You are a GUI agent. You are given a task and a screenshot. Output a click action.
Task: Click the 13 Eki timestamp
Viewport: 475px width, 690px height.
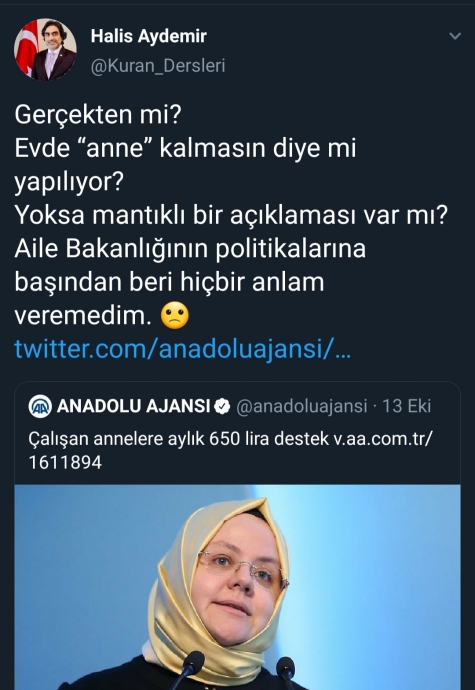coord(406,406)
